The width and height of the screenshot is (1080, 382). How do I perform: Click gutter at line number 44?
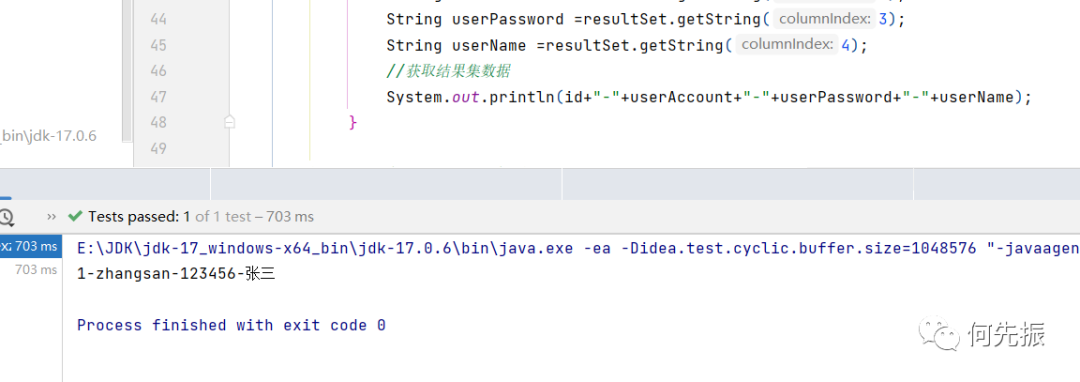(158, 19)
